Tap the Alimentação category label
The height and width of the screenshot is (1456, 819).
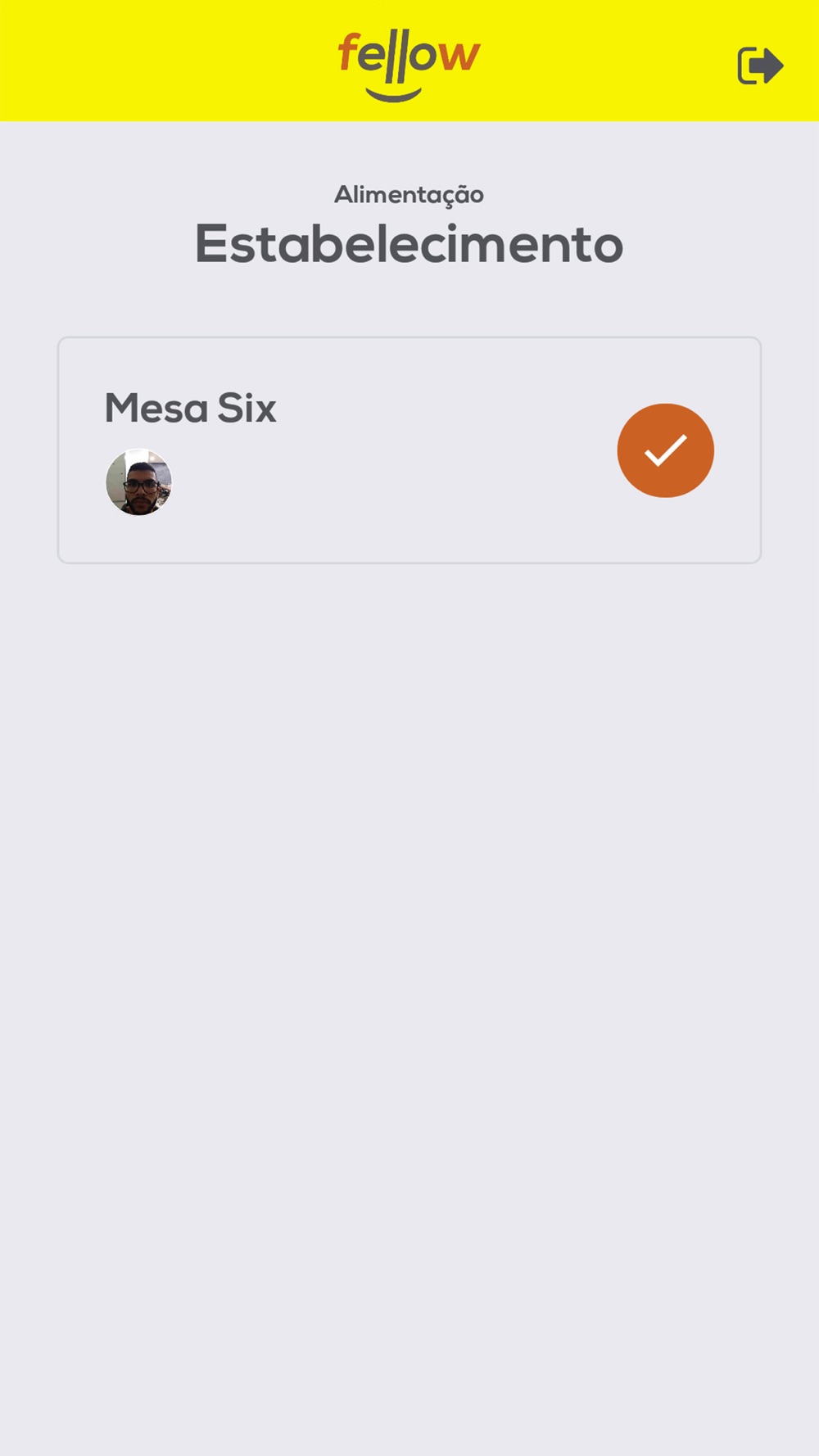click(409, 195)
